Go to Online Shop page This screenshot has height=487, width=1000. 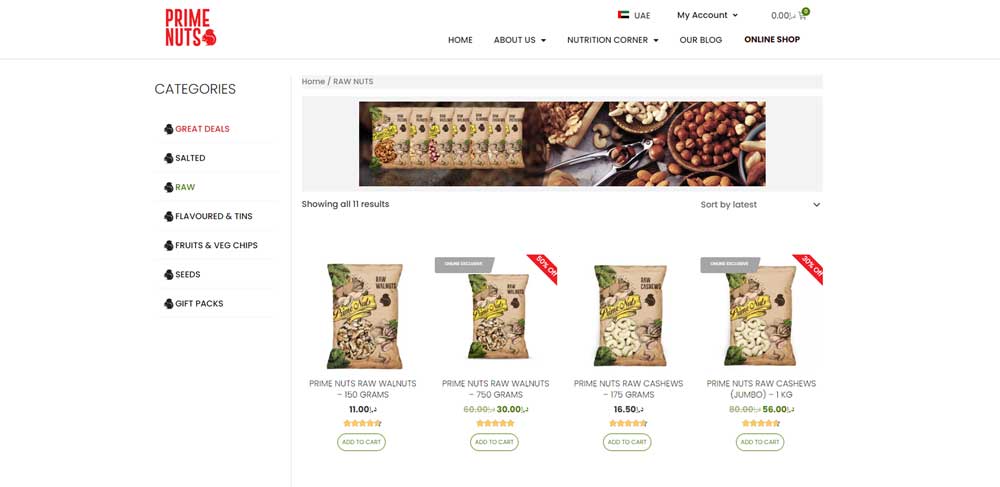772,40
